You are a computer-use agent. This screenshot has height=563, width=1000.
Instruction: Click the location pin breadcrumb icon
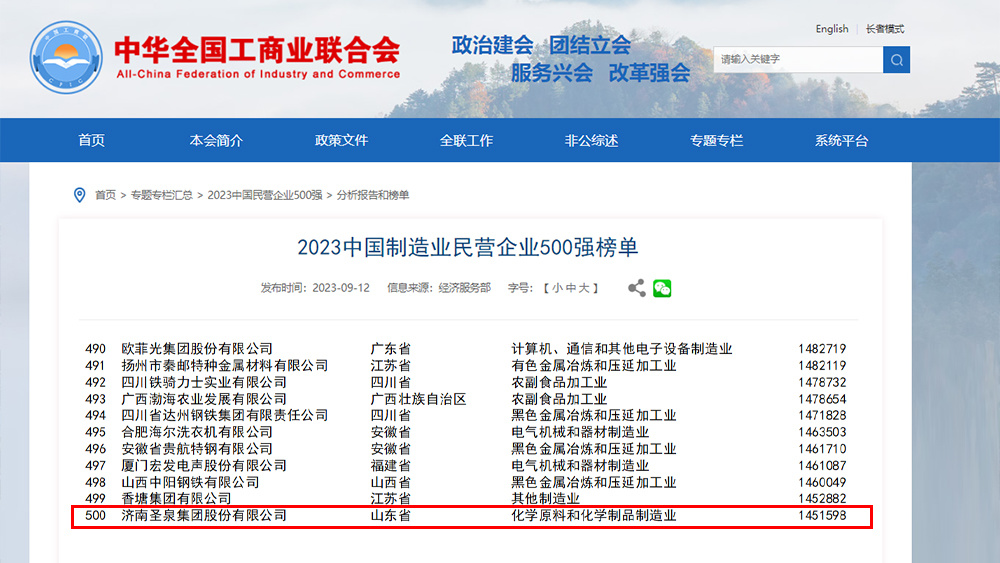coord(80,195)
